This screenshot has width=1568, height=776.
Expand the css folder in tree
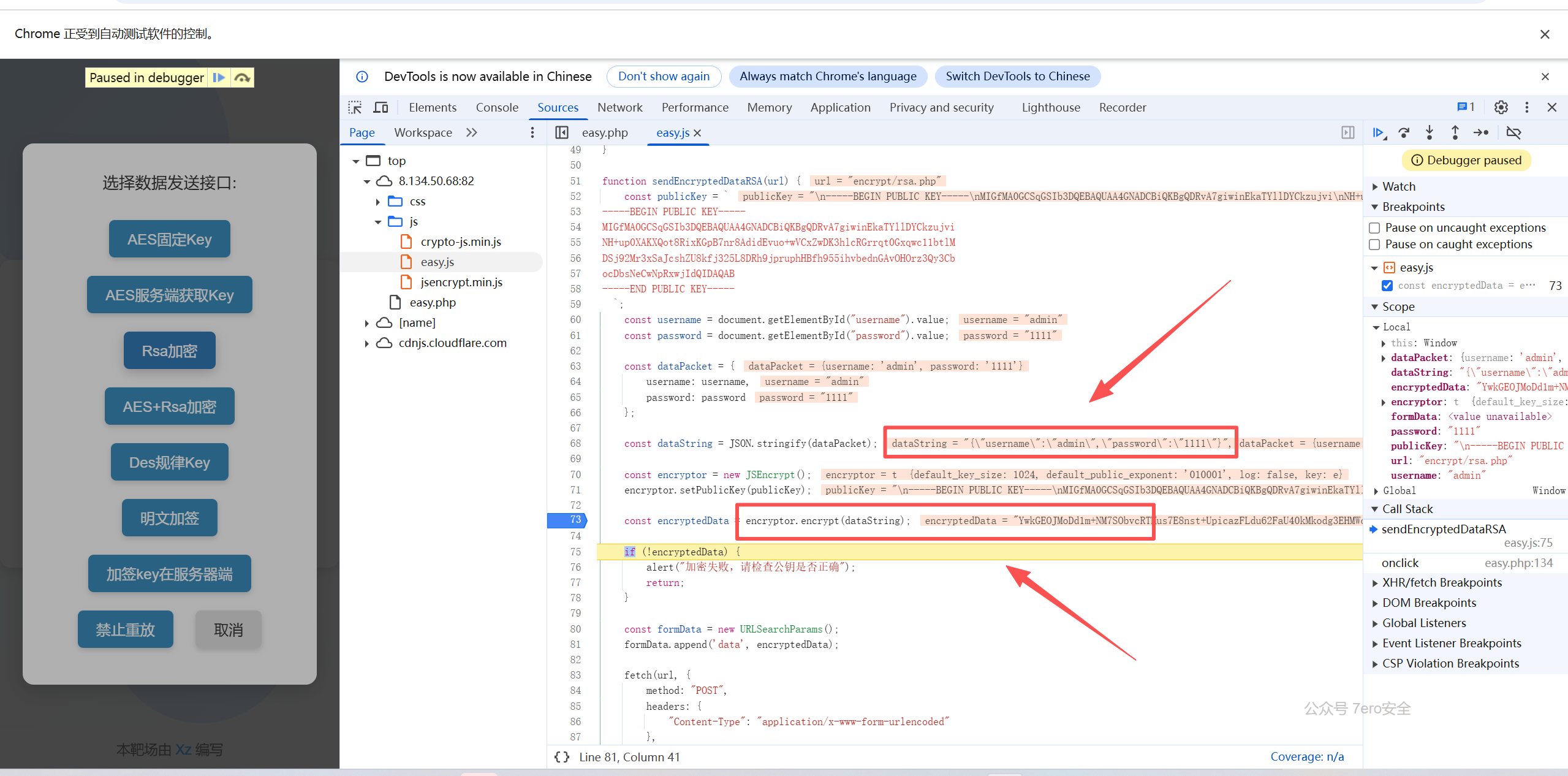pos(377,202)
